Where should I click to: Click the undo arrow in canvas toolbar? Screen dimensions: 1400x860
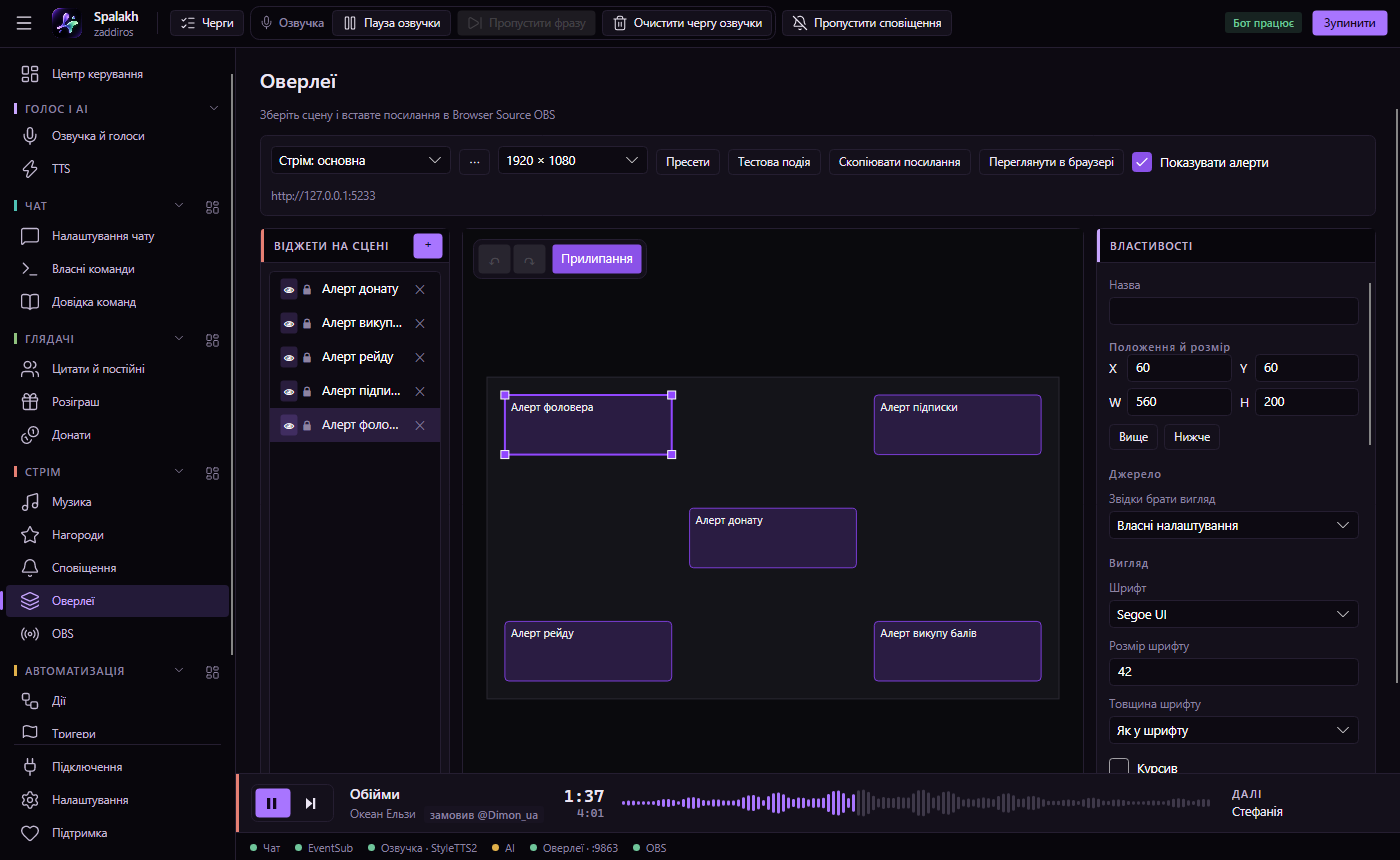tap(494, 260)
